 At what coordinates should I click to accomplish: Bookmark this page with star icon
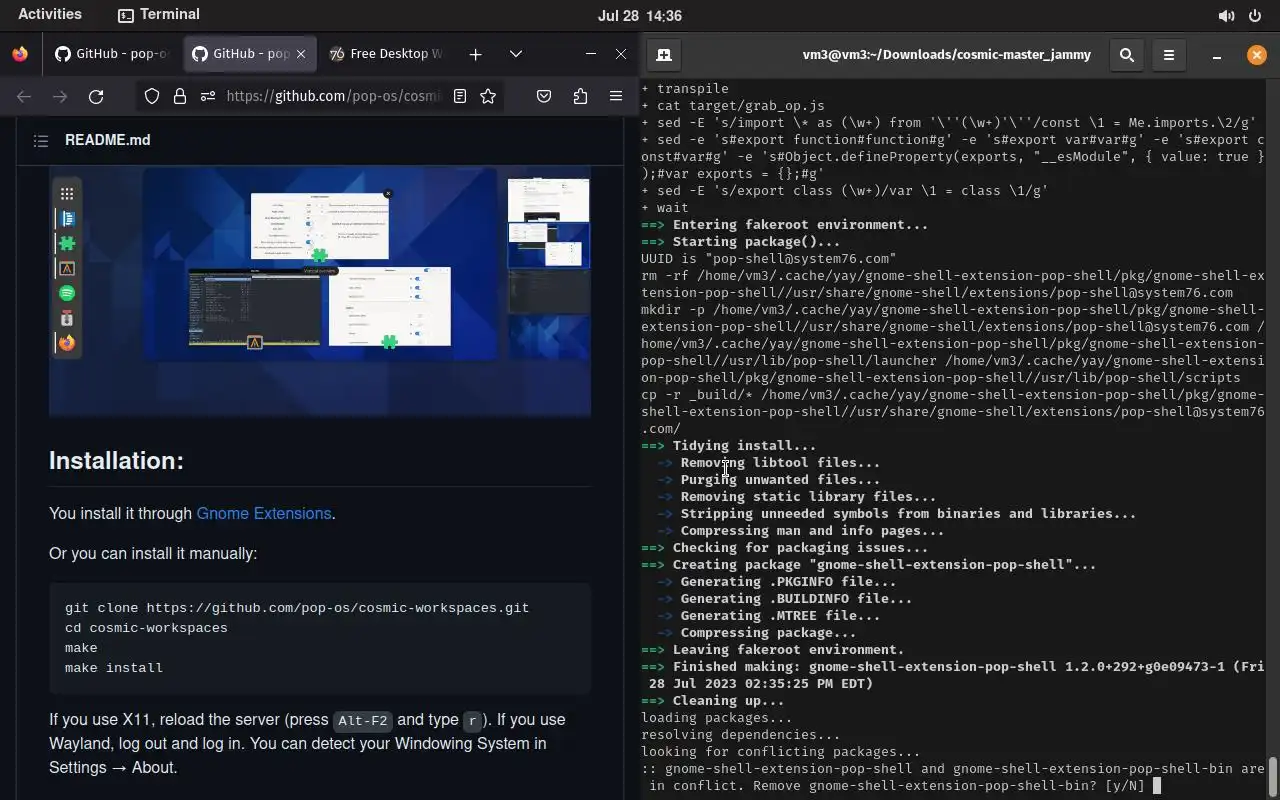[488, 96]
